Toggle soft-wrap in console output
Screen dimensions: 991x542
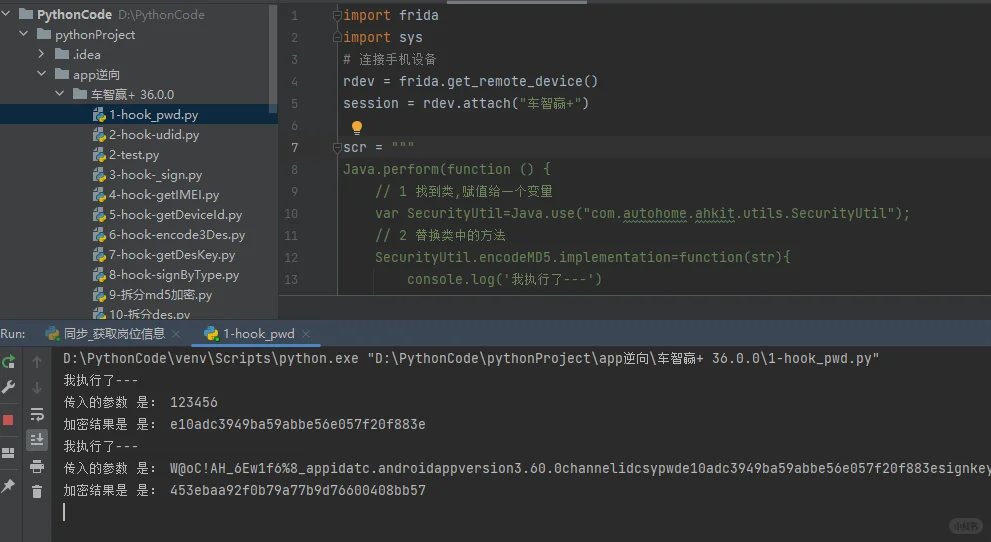37,414
